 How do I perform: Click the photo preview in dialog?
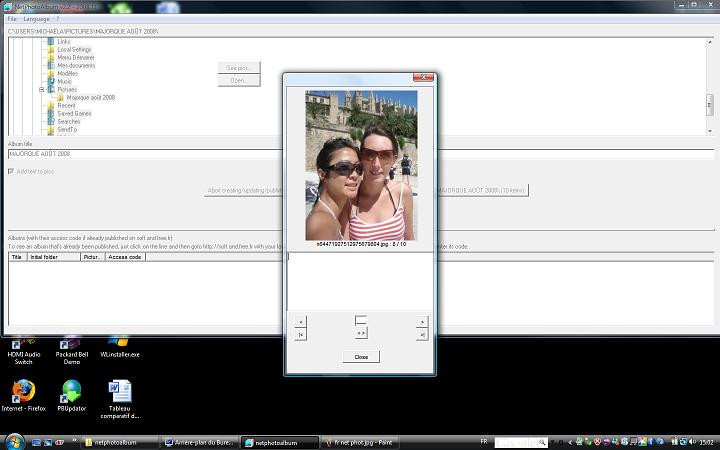coord(361,165)
